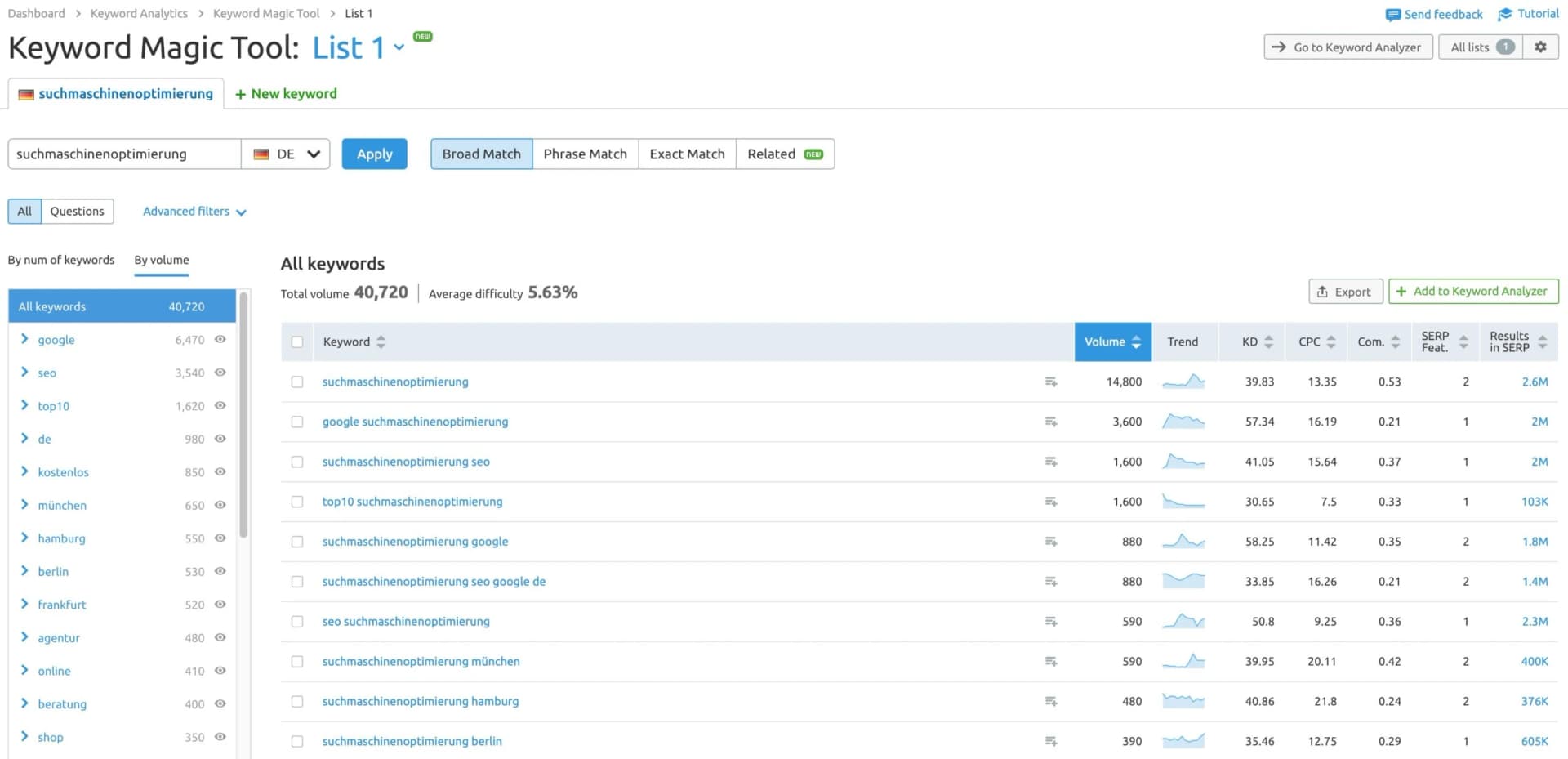Click inside the keyword search input field

pyautogui.click(x=122, y=154)
